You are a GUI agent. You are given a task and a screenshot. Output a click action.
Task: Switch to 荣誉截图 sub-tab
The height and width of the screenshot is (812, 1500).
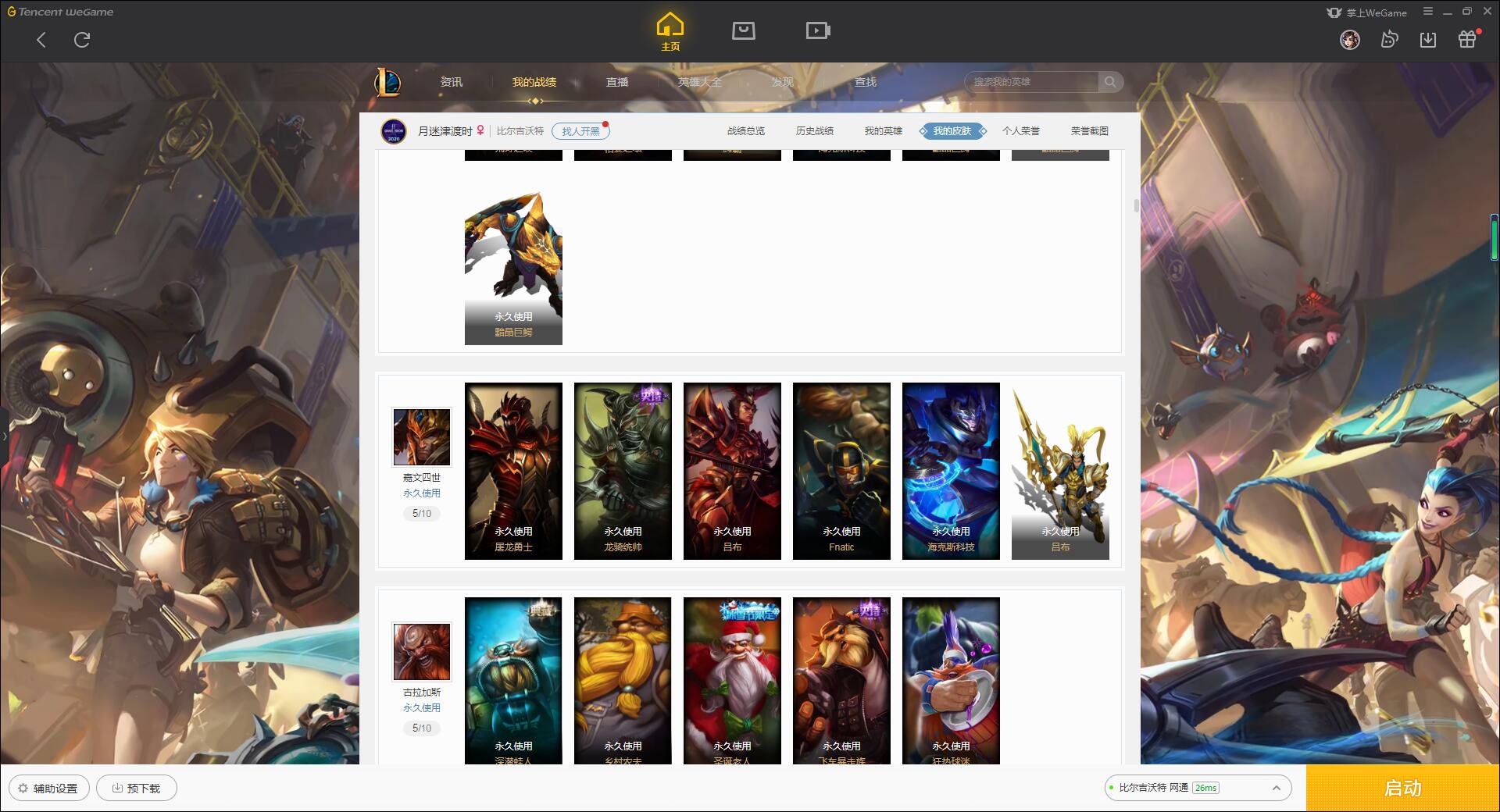[x=1090, y=131]
